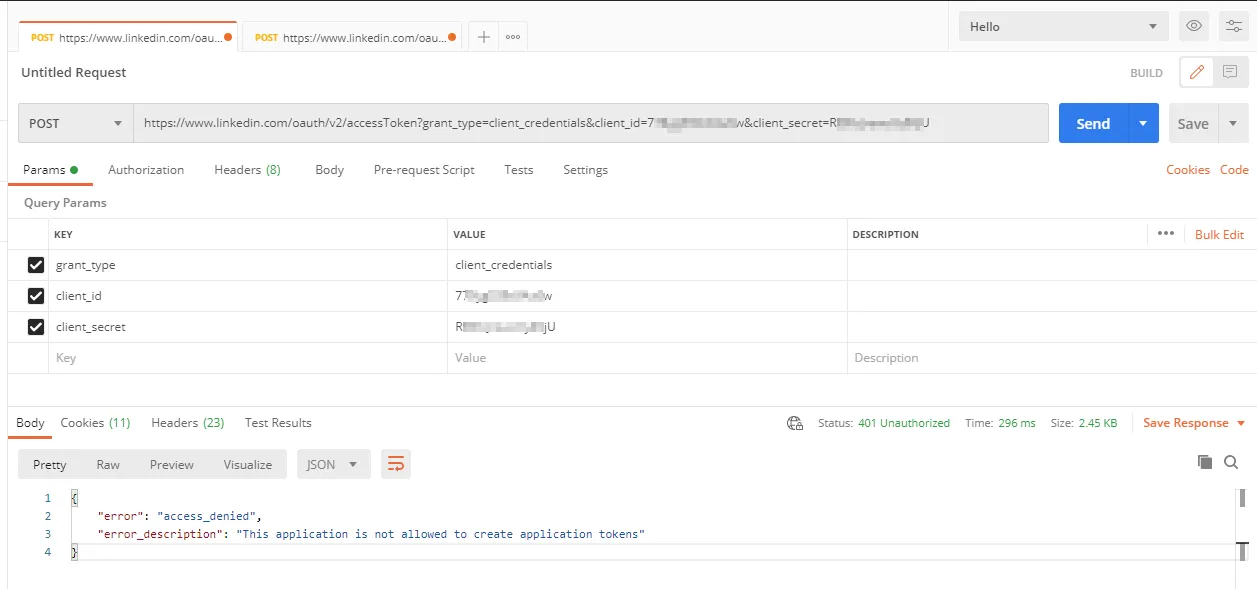1257x589 pixels.
Task: Select the Visualize response view
Action: 248,464
